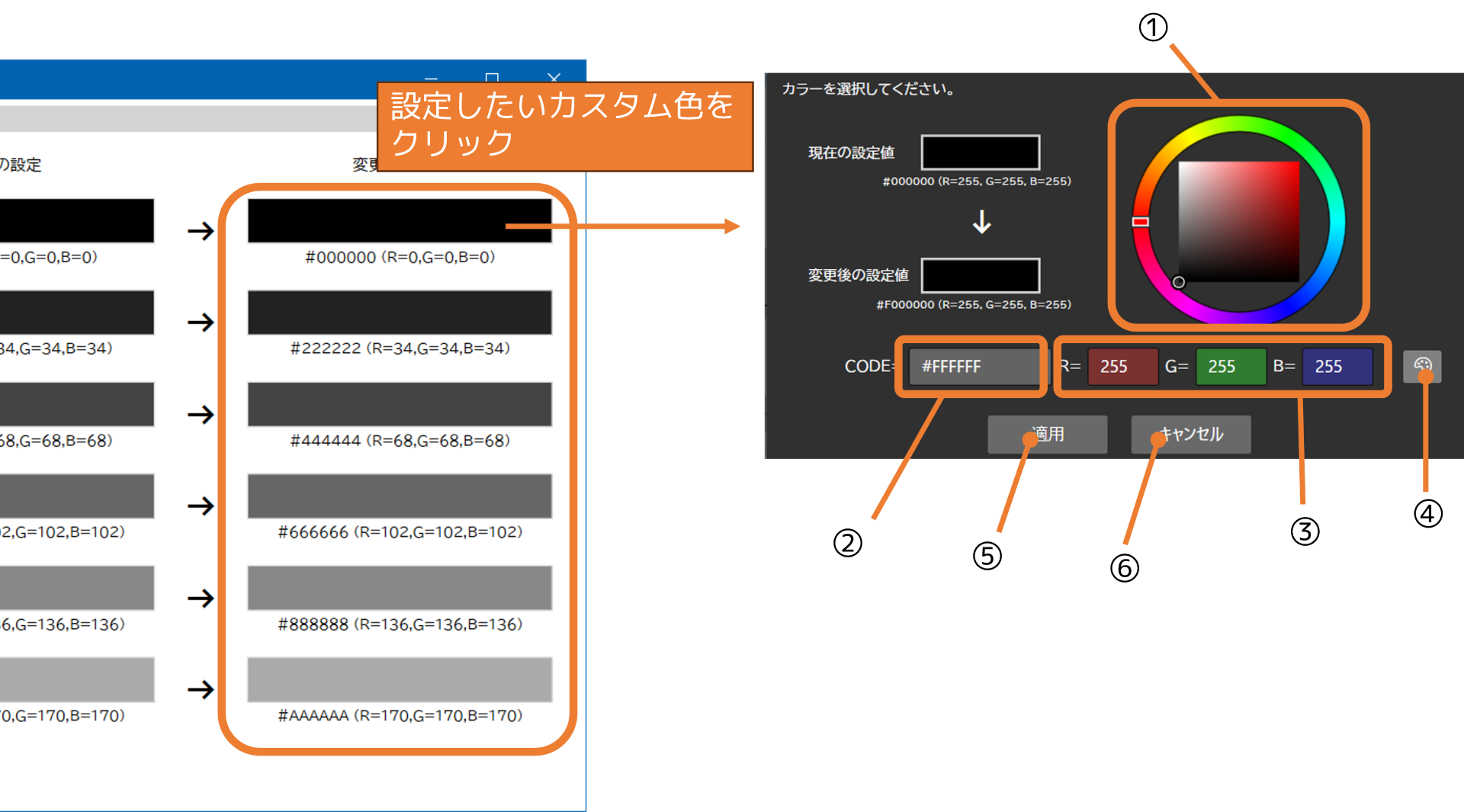Click the palette icon button beside B field
The width and height of the screenshot is (1464, 812).
[1421, 366]
